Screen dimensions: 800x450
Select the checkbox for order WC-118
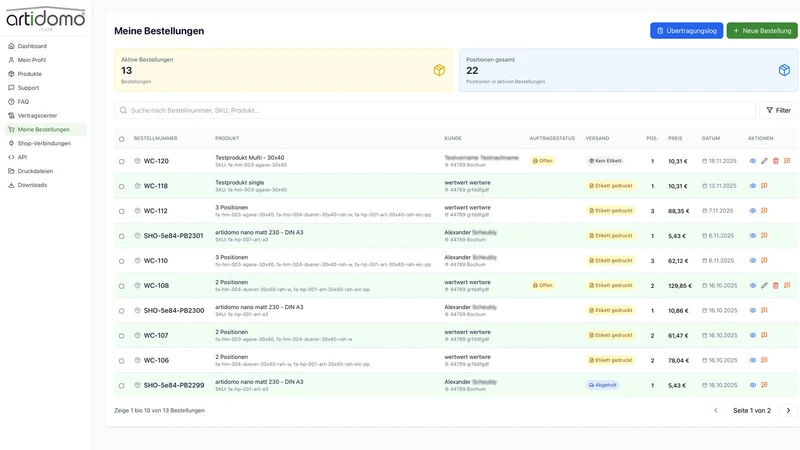[x=121, y=186]
